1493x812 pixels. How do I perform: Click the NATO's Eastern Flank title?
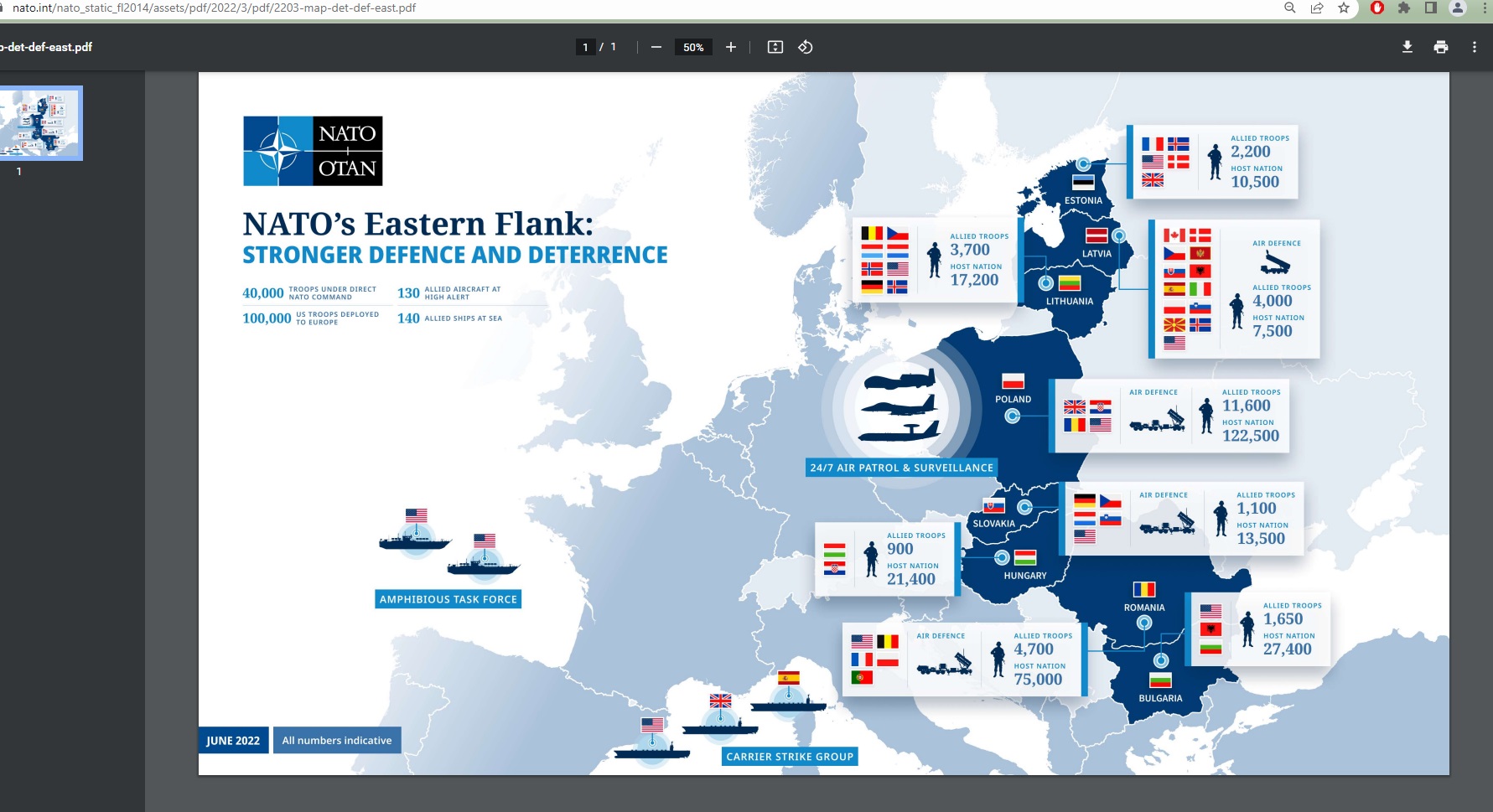(x=418, y=225)
